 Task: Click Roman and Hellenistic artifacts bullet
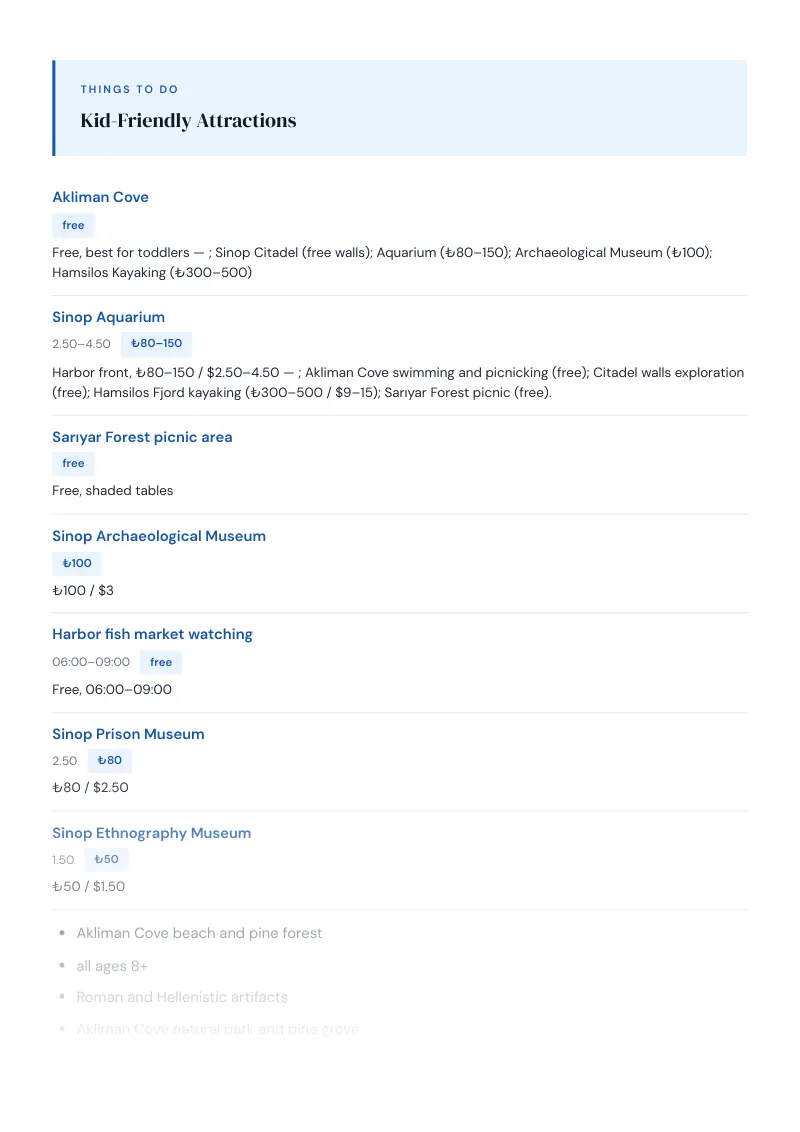(182, 997)
